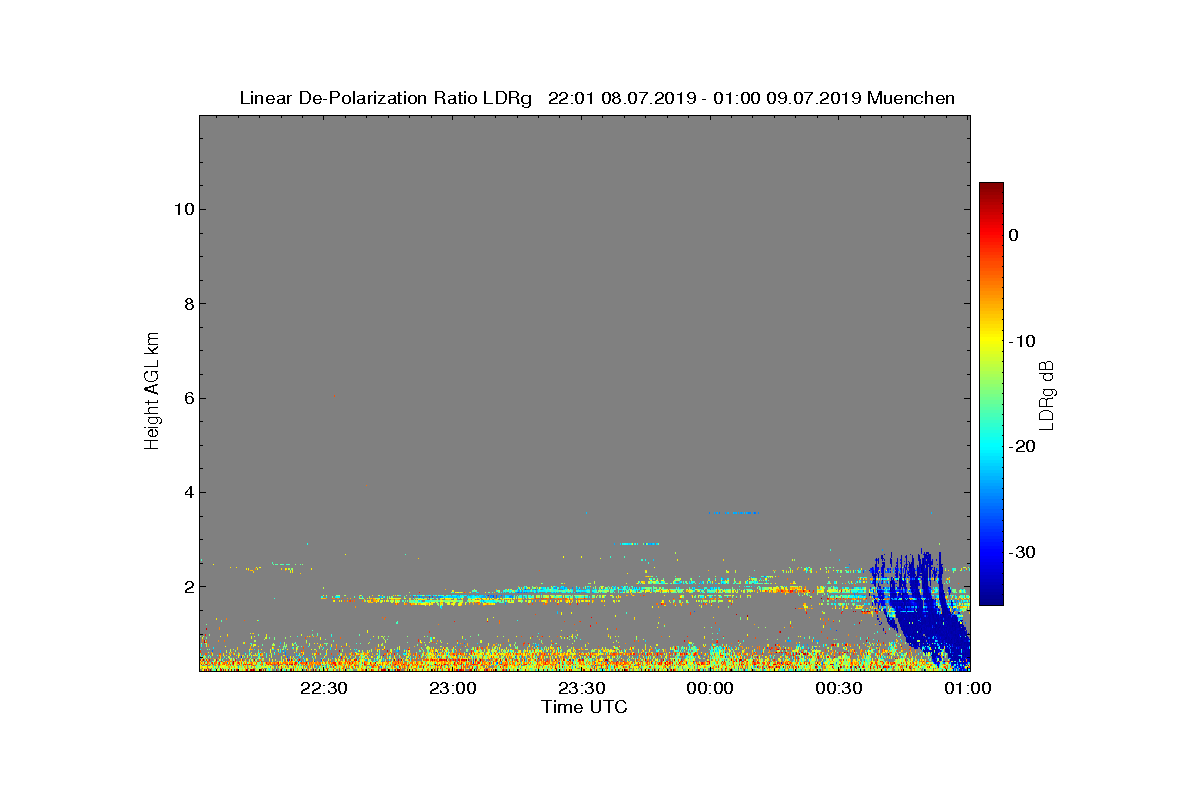Click the height axis label '4'
This screenshot has width=1200, height=800.
pos(187,492)
